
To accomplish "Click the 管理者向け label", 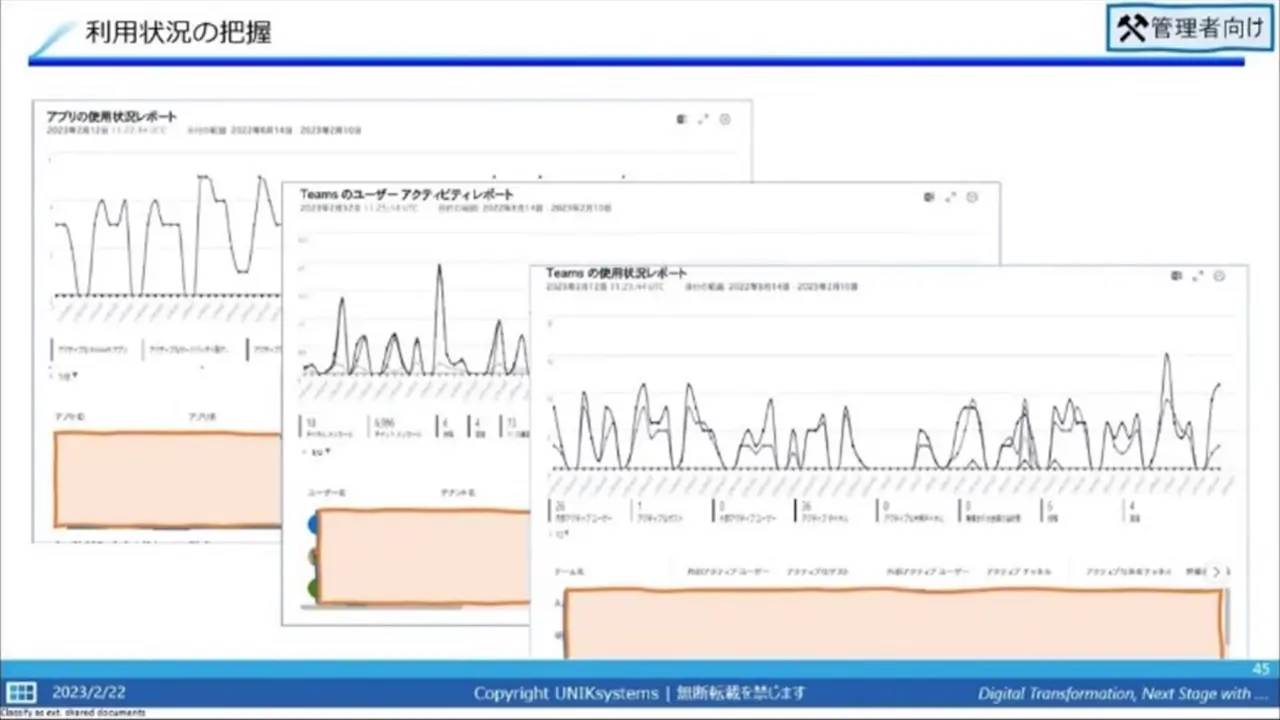I will (x=1207, y=28).
